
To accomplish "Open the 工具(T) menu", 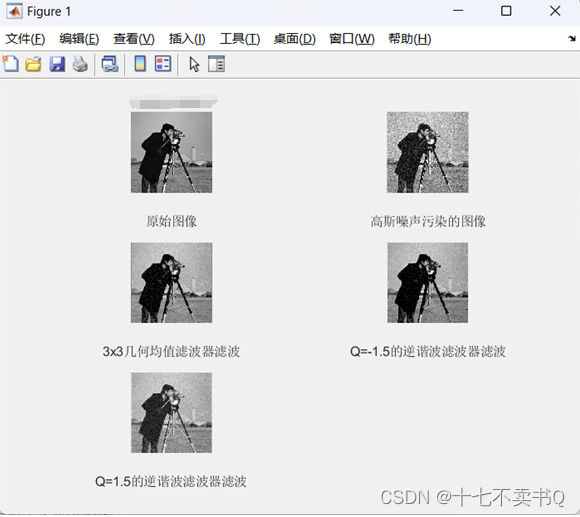I will 240,39.
